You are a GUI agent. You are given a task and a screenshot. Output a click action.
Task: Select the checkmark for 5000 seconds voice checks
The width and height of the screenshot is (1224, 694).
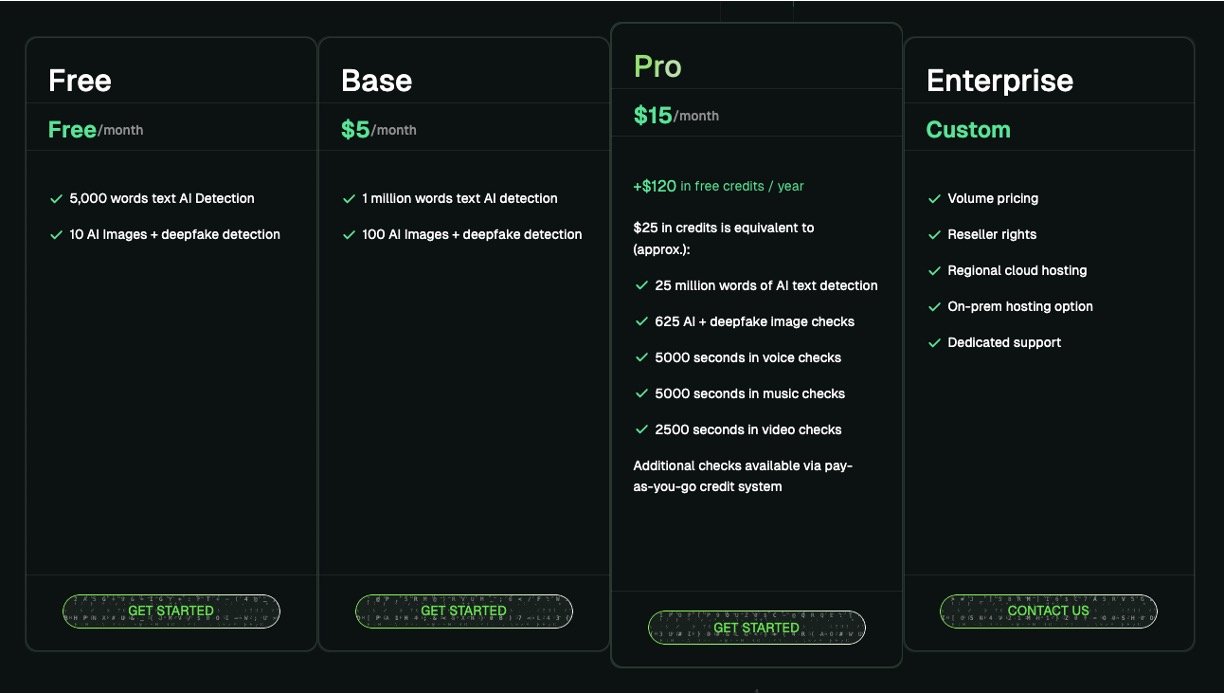[642, 358]
